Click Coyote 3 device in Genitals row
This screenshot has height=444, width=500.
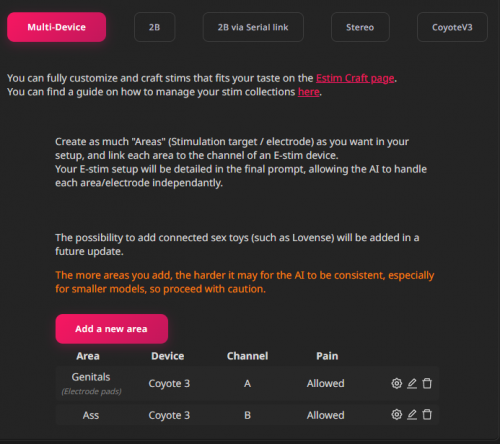tap(169, 383)
